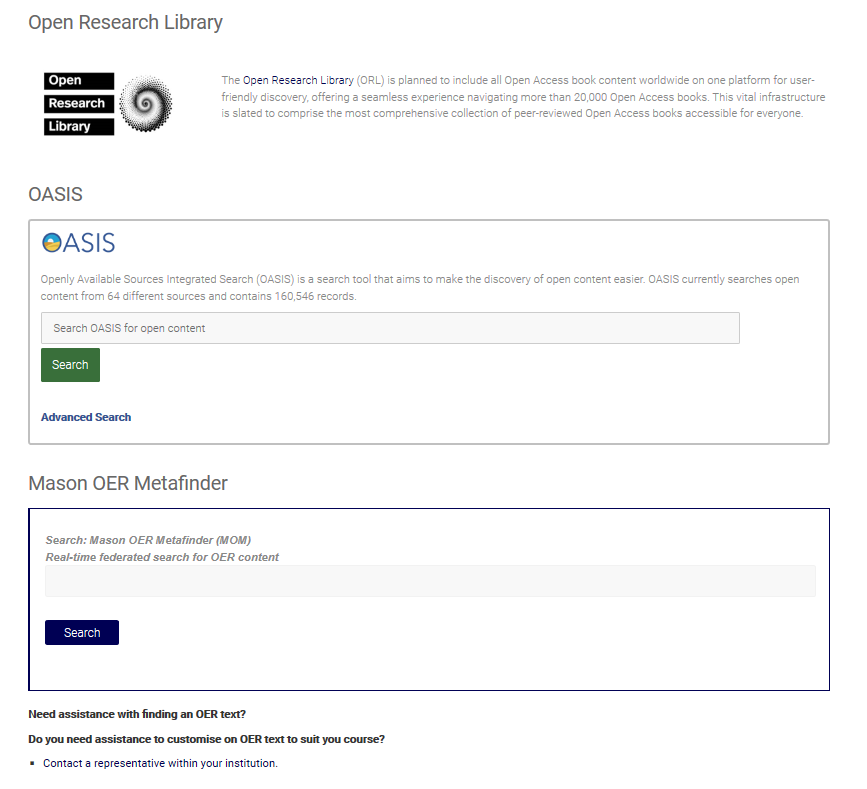
Task: Click the Mason OER Metafinder heading
Action: pyautogui.click(x=128, y=483)
